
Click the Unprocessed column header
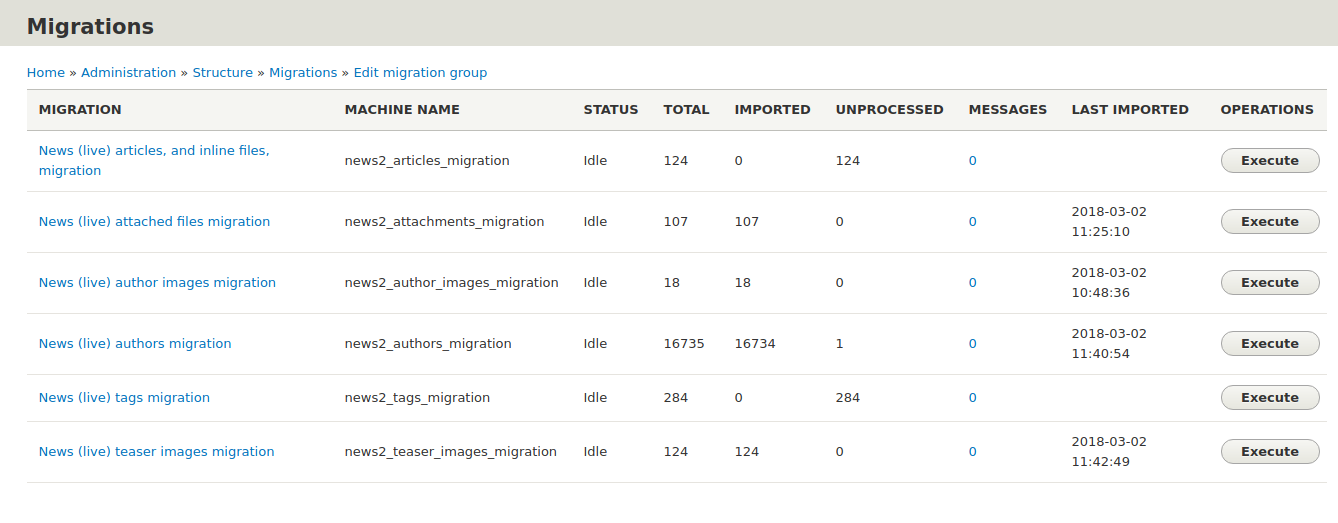tap(889, 110)
